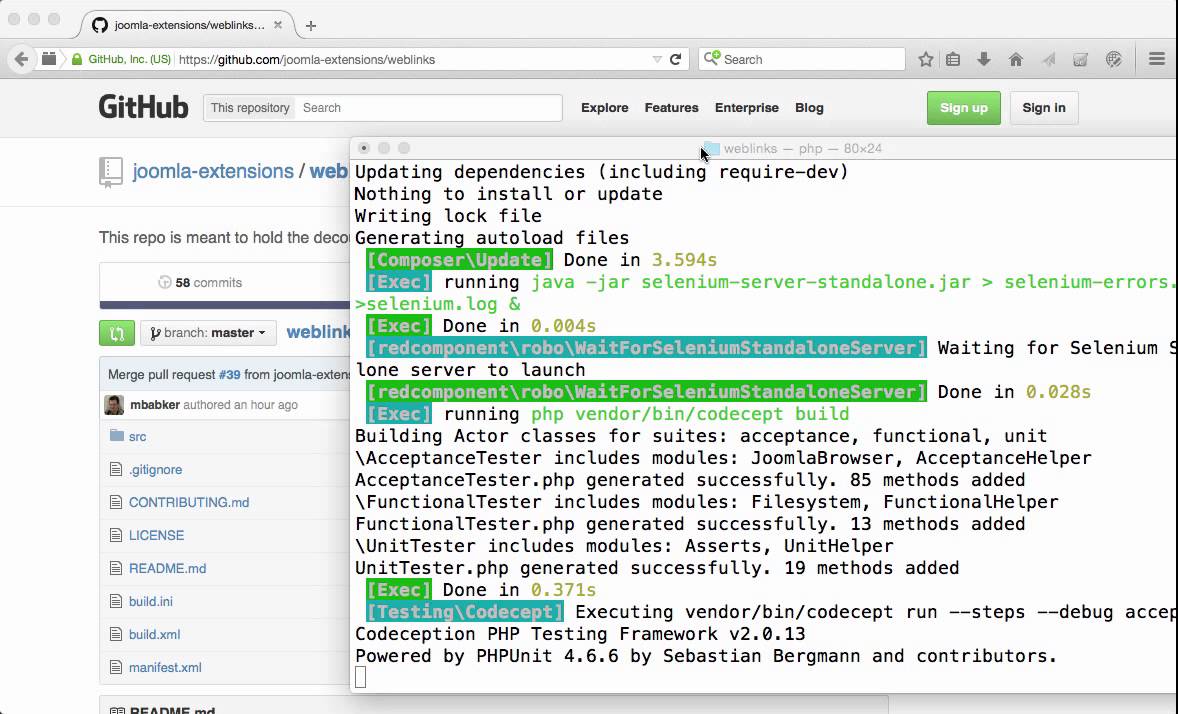Open a new browser tab
Viewport: 1178px width, 714px height.
311,26
